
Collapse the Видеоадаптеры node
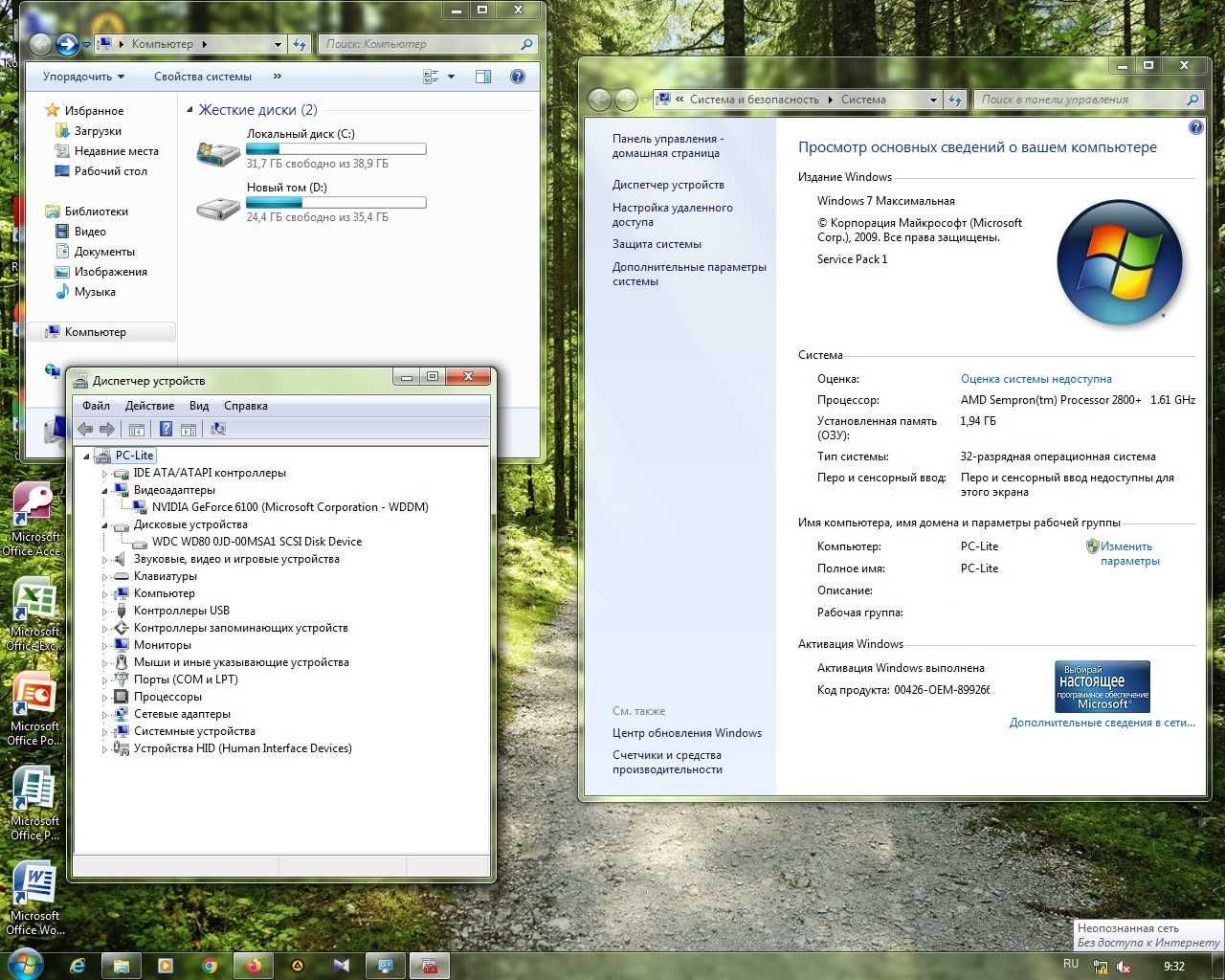(x=105, y=490)
